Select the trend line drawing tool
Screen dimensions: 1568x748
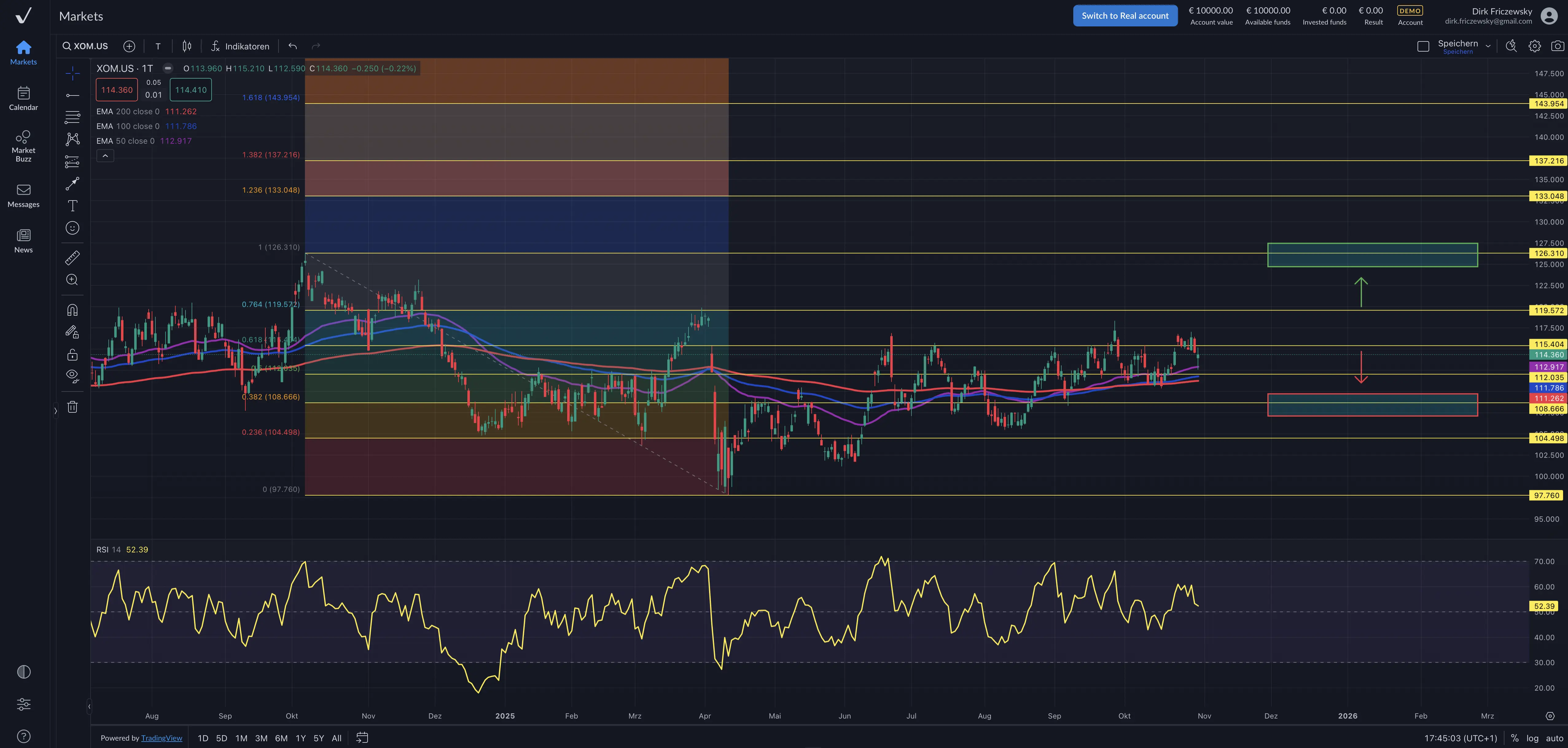[72, 95]
